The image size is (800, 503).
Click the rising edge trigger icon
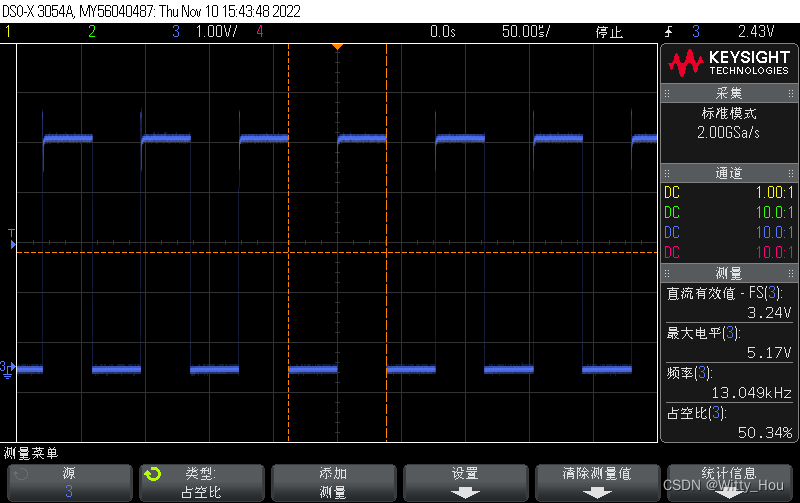[x=668, y=32]
